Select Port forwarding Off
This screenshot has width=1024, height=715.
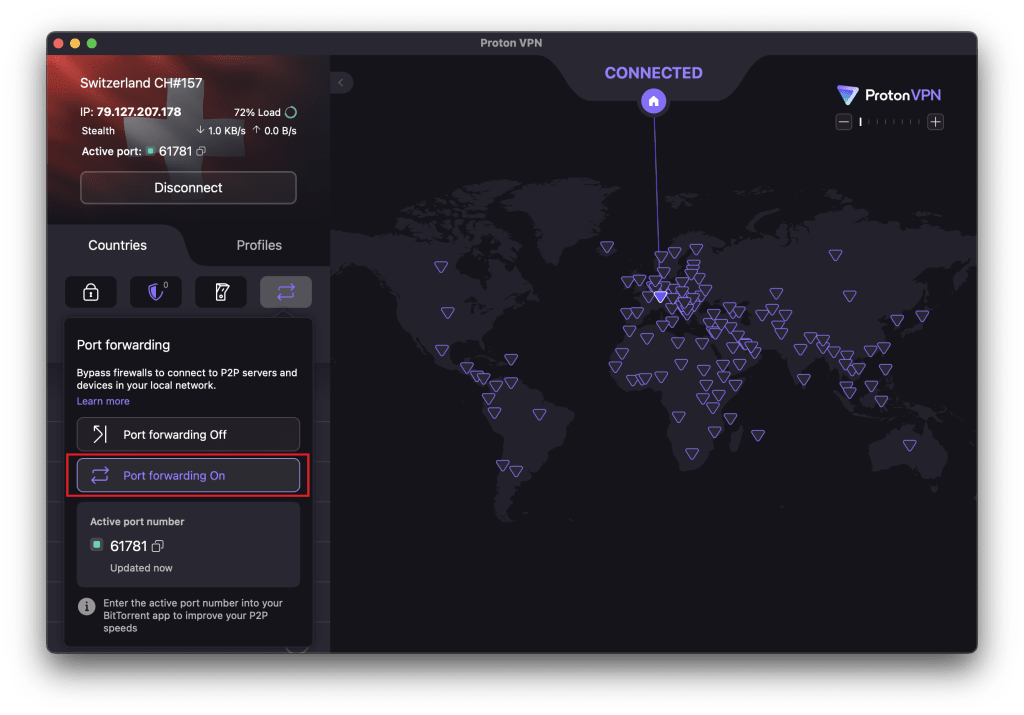[x=188, y=435]
